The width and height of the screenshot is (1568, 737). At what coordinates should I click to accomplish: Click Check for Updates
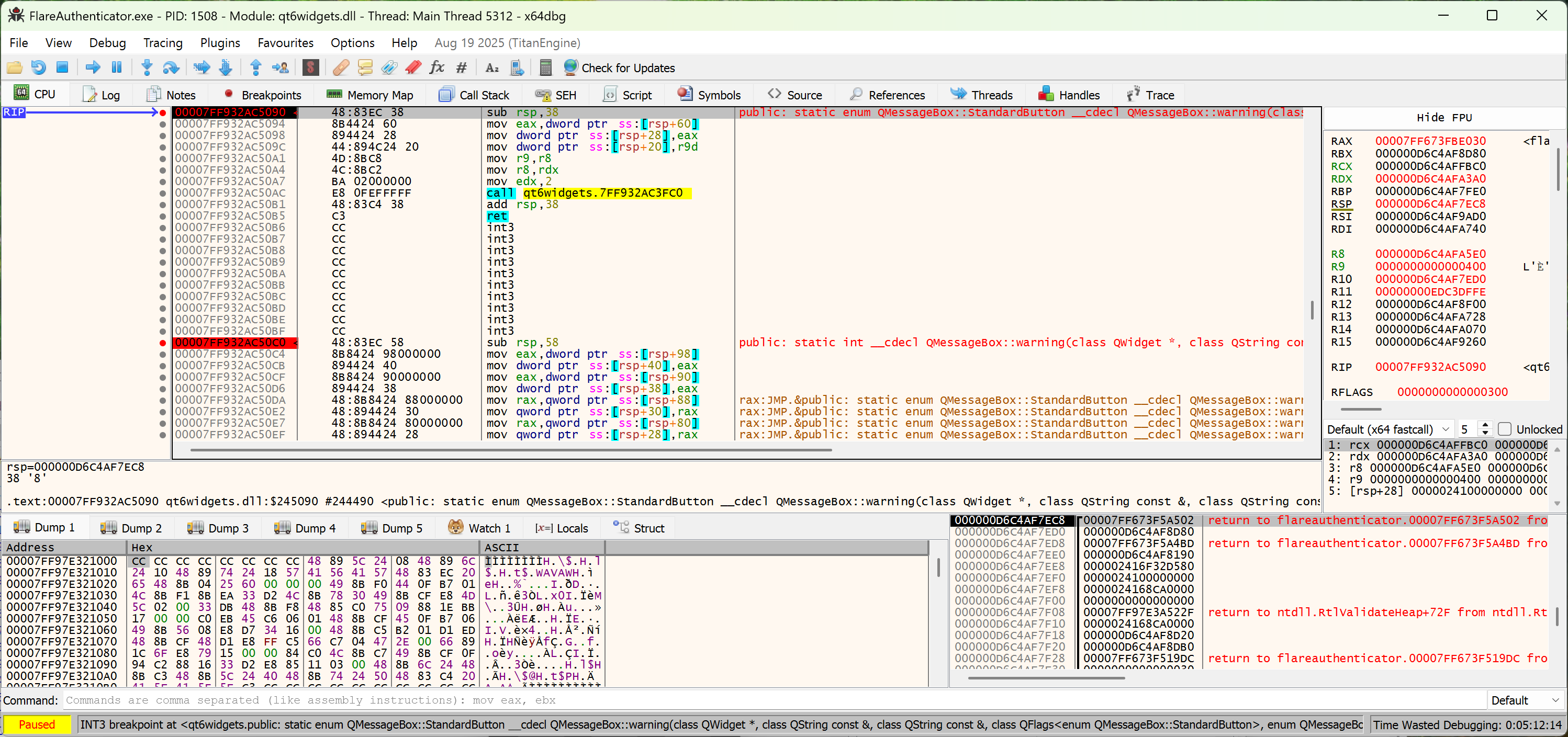pos(620,67)
